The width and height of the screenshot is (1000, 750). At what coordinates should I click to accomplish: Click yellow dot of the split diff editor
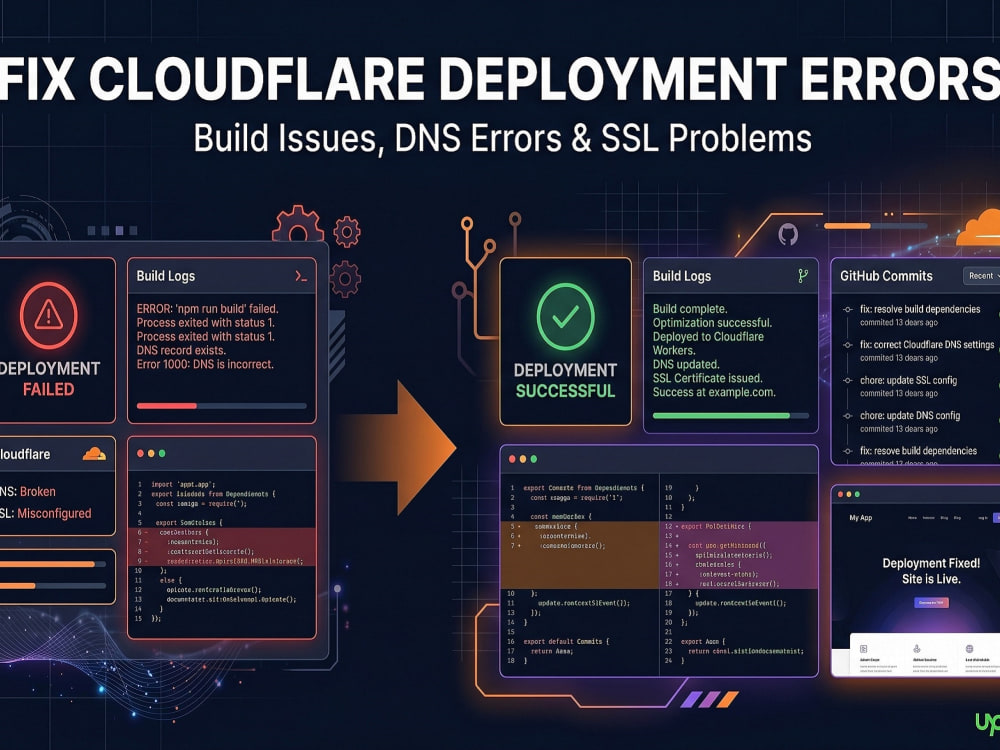coord(523,459)
